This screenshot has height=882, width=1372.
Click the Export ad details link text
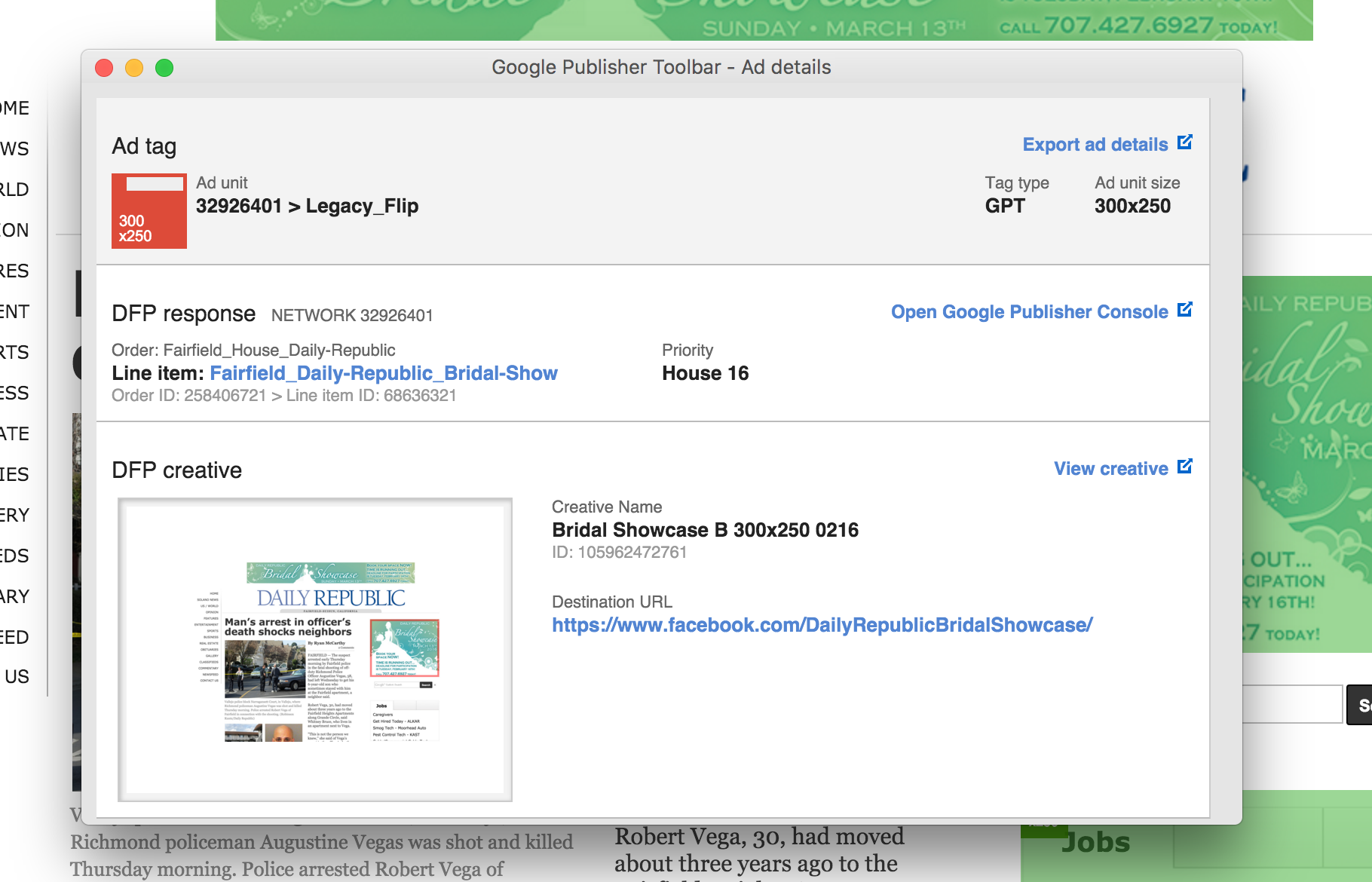[1095, 145]
